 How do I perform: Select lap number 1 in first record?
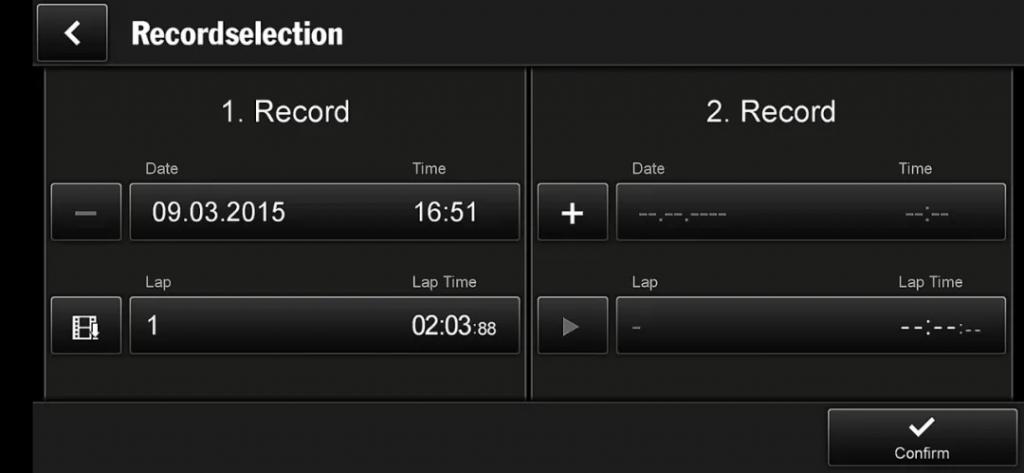pyautogui.click(x=154, y=326)
